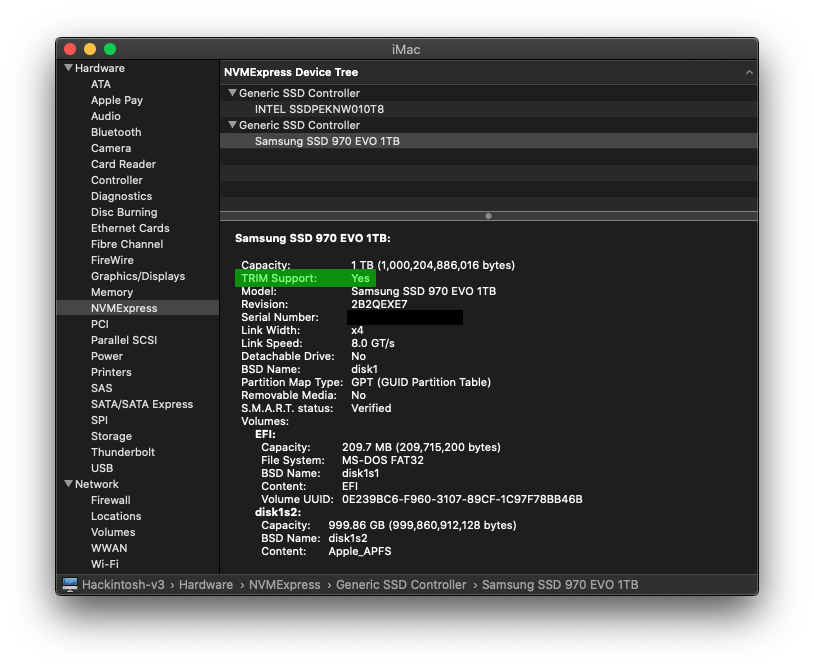Select Thunderbolt in sidebar
Screen dimensions: 814x669
coord(123,452)
